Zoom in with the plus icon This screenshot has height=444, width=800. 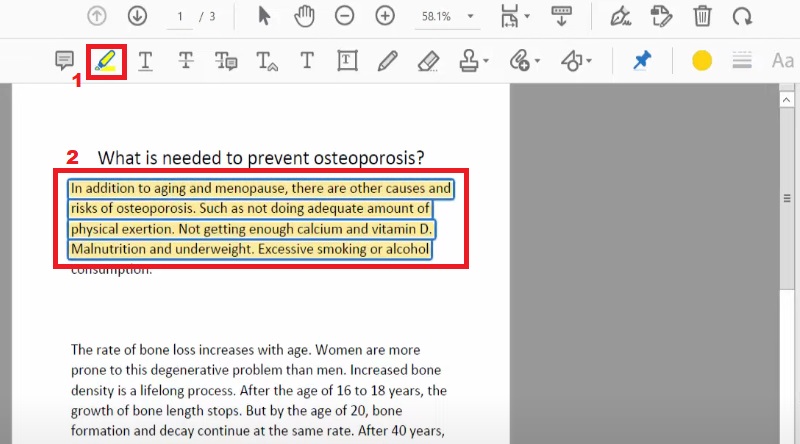pos(385,16)
